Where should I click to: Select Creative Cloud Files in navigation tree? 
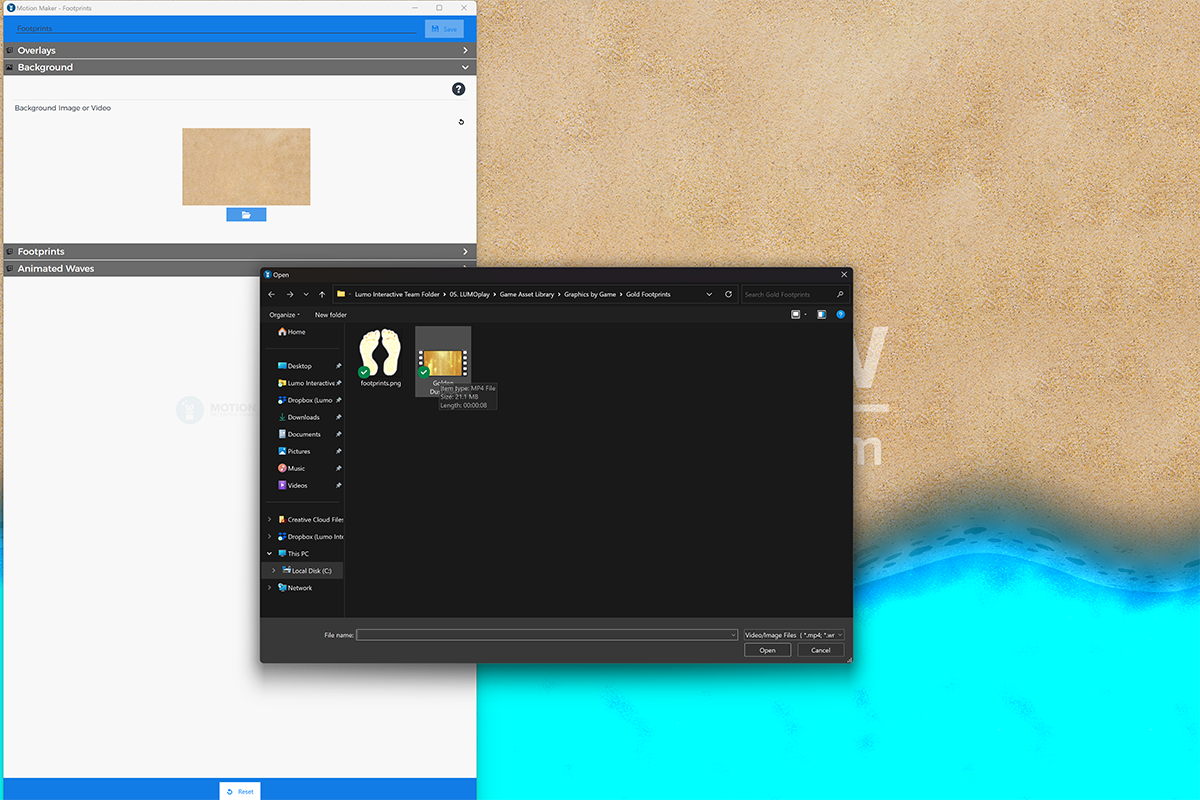(x=310, y=520)
